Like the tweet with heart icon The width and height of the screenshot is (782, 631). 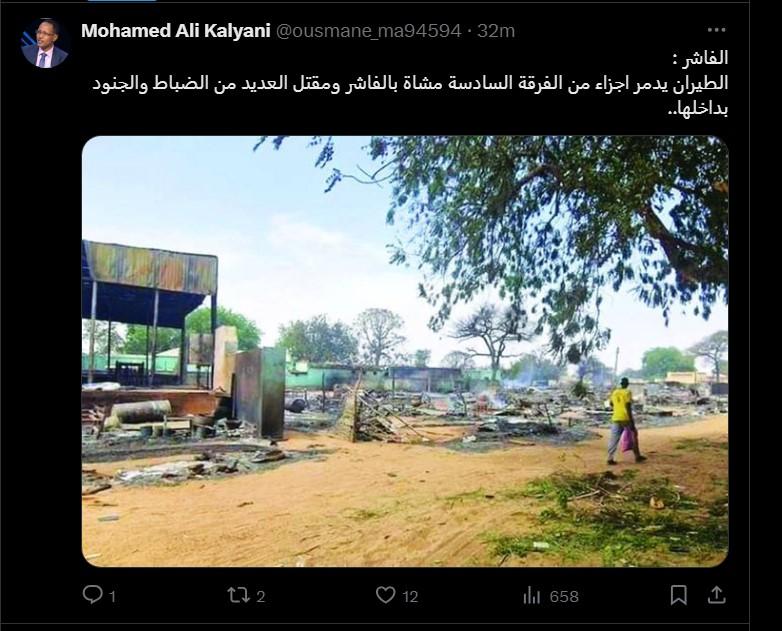386,595
